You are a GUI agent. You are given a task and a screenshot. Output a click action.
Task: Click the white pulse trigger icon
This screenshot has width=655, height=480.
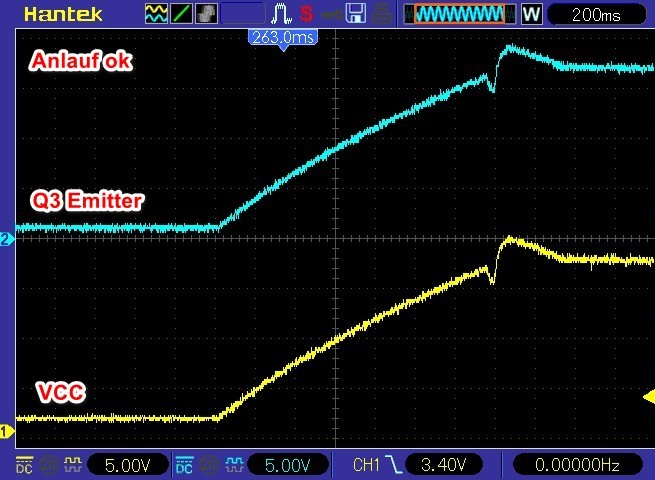[x=282, y=15]
